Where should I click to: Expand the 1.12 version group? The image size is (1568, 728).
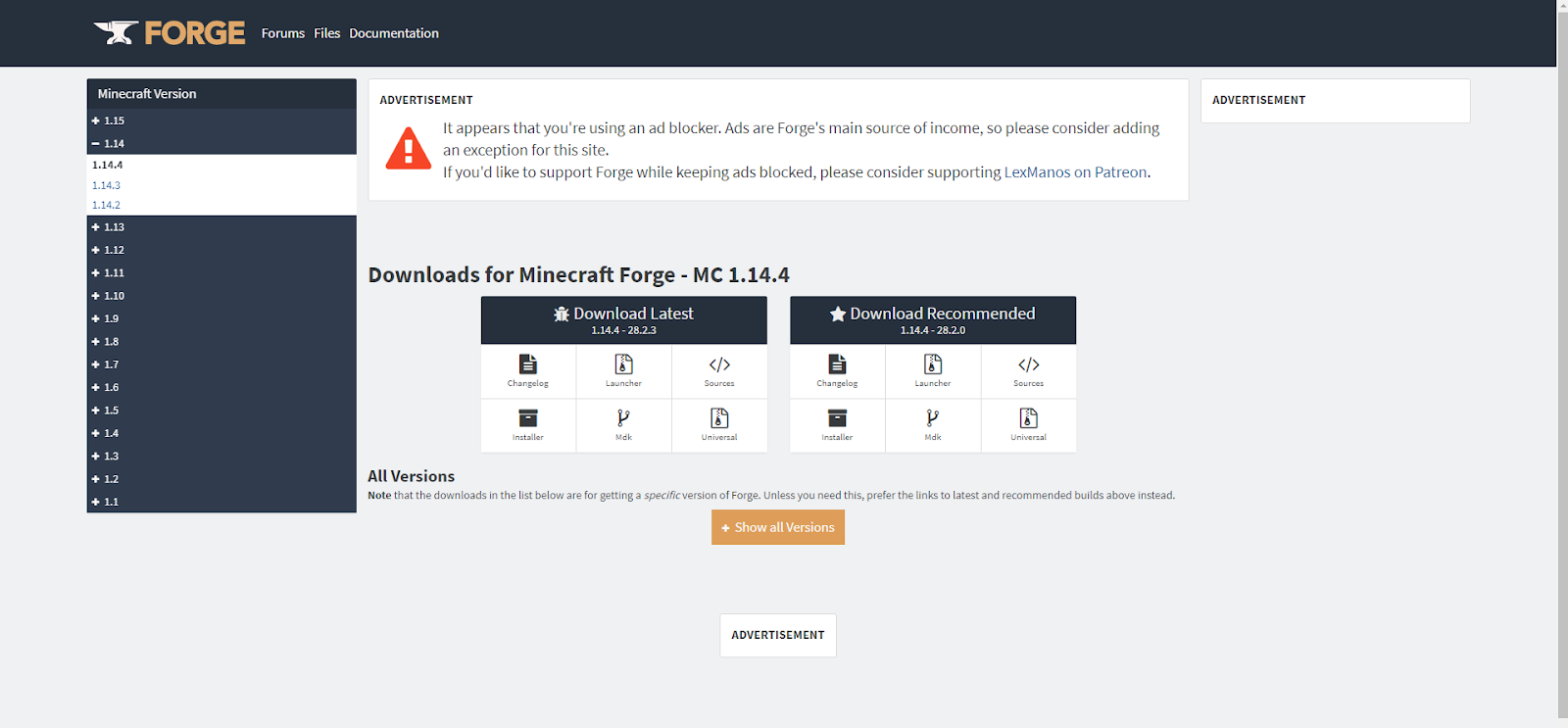coord(221,250)
